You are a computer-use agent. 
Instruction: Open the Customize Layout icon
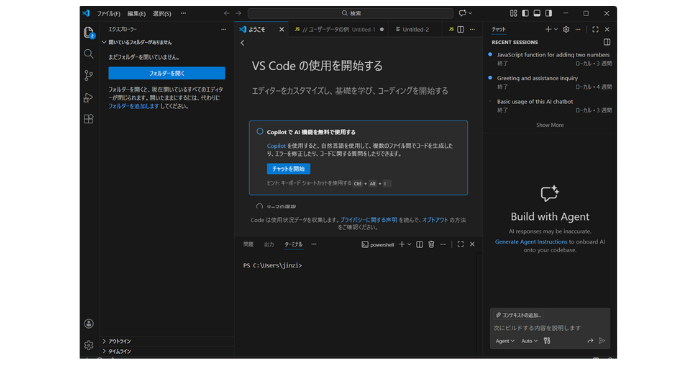pos(513,13)
